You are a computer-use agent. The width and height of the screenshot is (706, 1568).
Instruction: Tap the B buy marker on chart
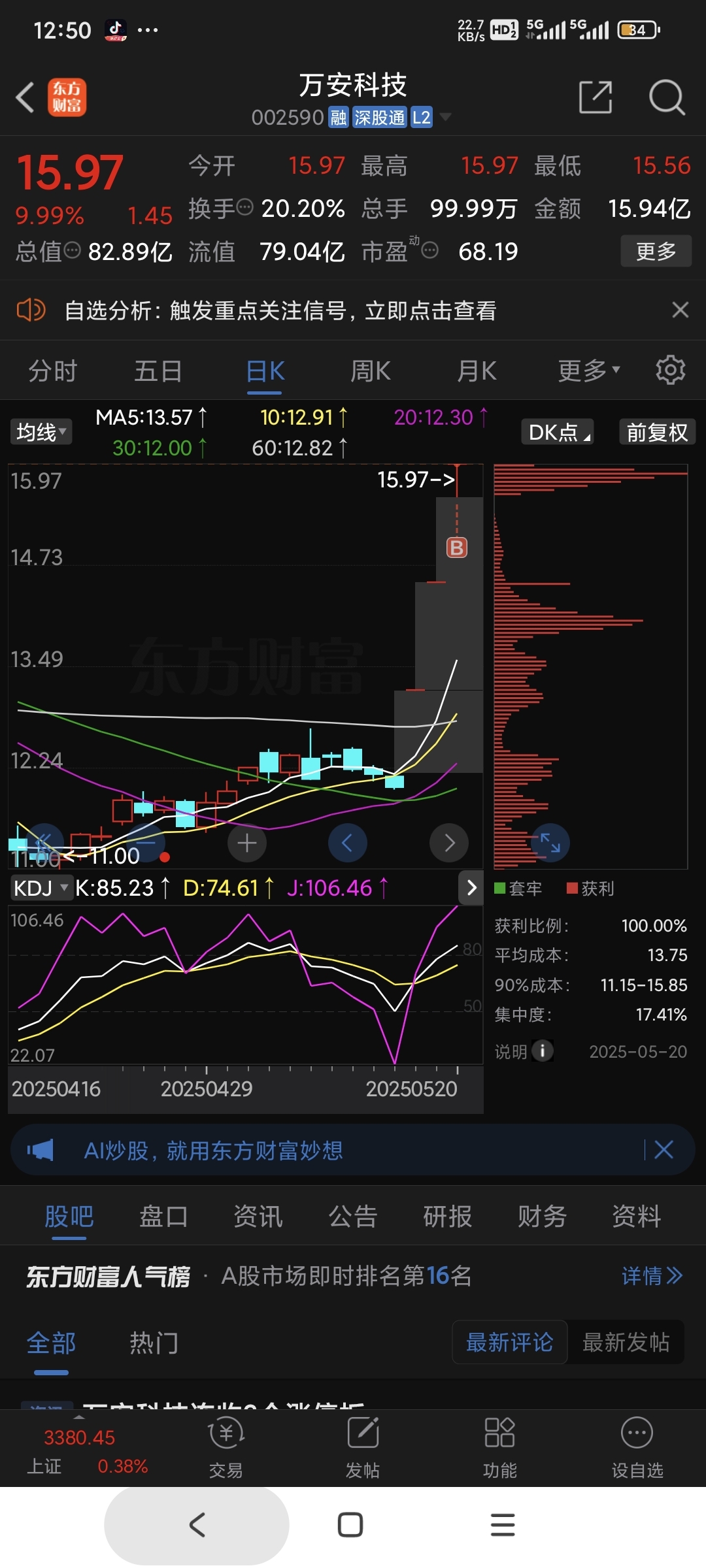click(457, 547)
